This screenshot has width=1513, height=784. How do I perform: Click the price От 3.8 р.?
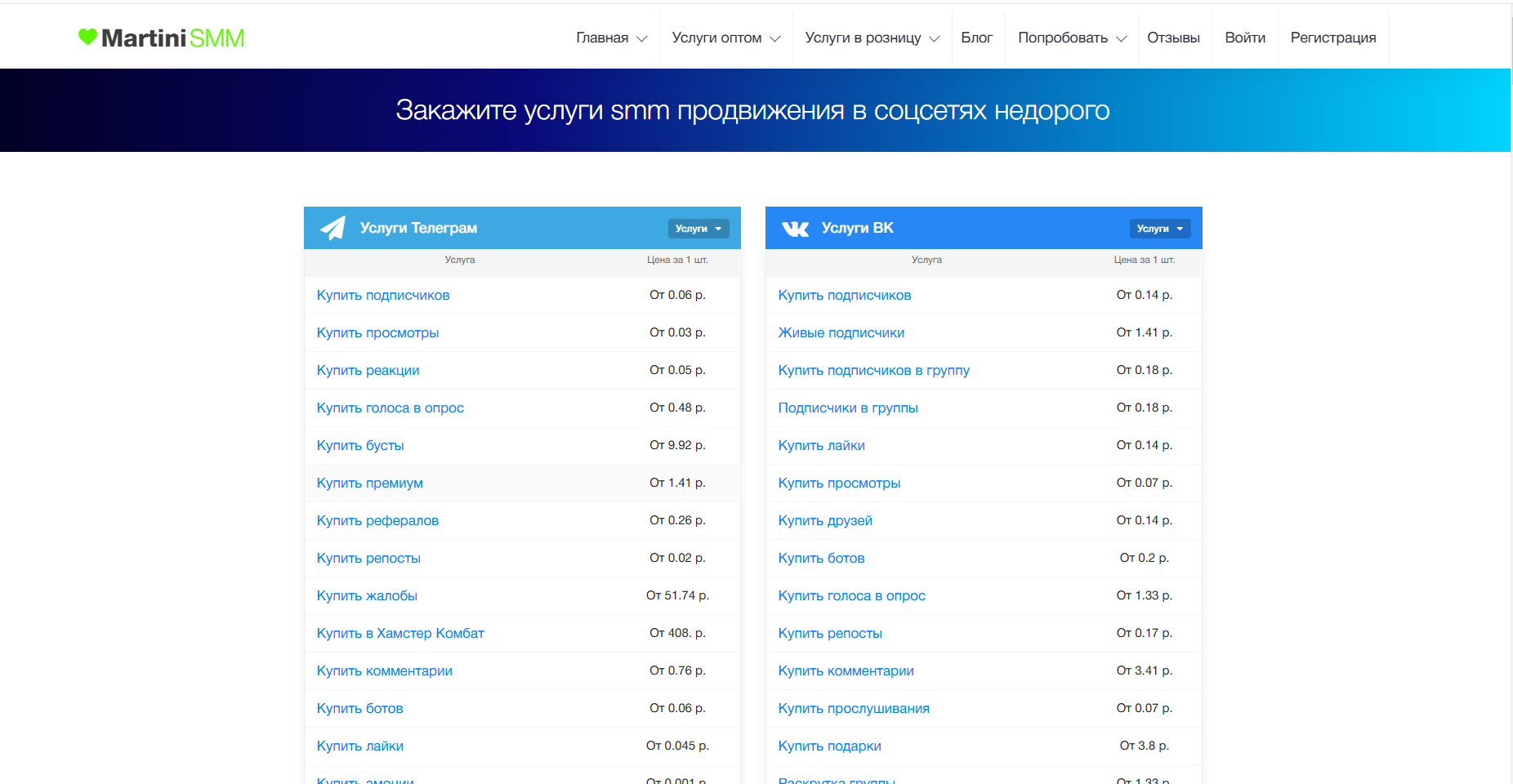coord(1144,746)
